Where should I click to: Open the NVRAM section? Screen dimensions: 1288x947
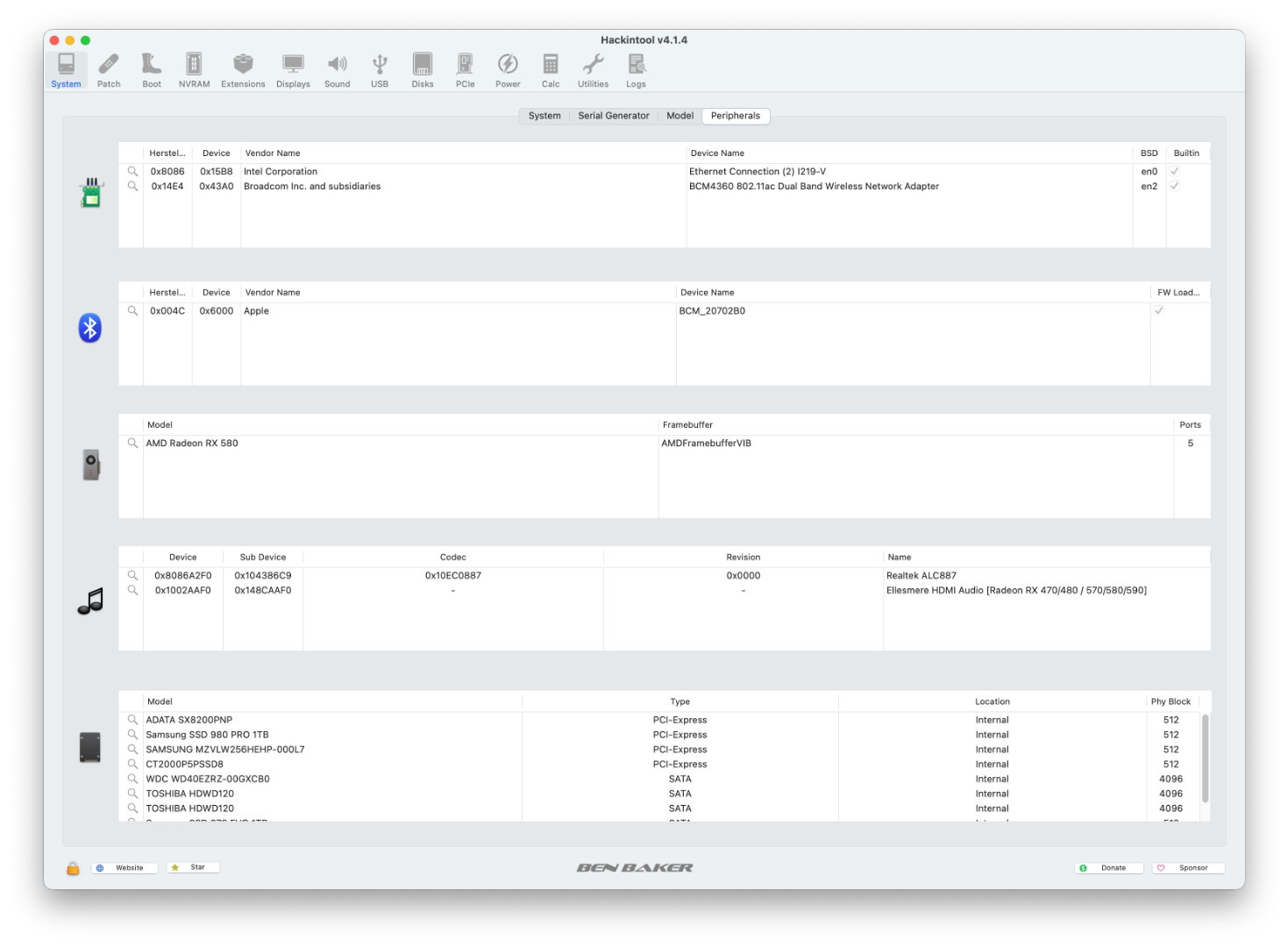point(194,70)
